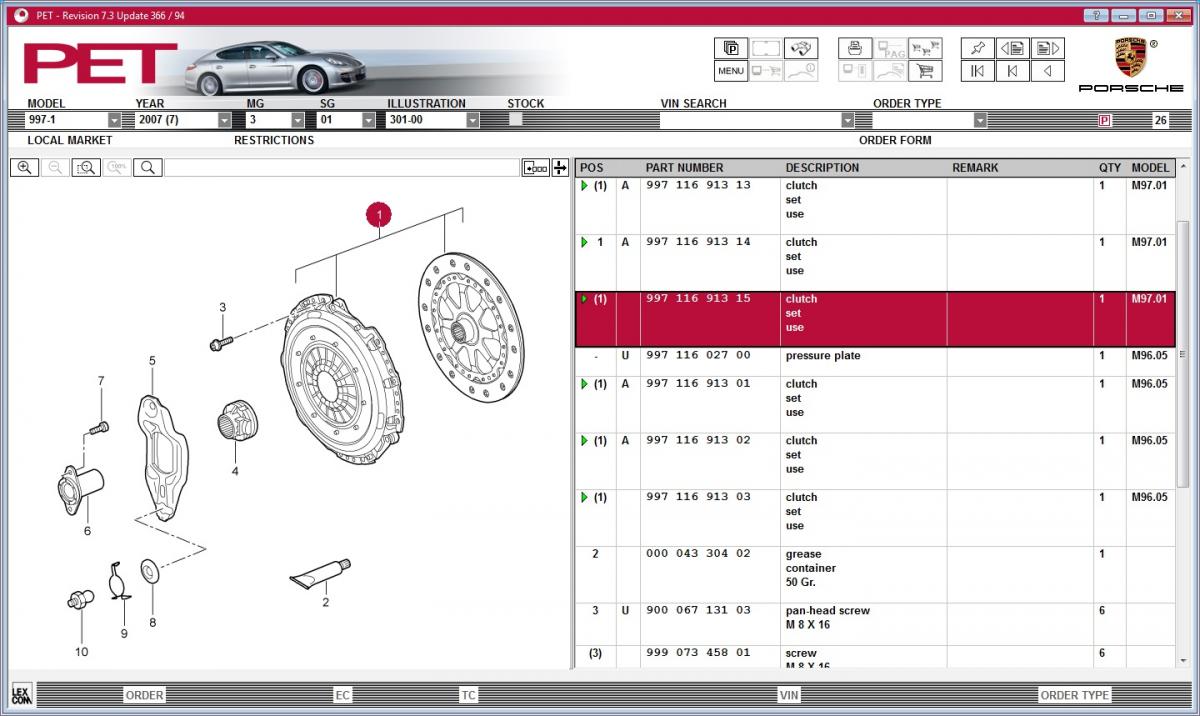Viewport: 1200px width, 716px height.
Task: Click the double shopping carts icon
Action: 925,48
